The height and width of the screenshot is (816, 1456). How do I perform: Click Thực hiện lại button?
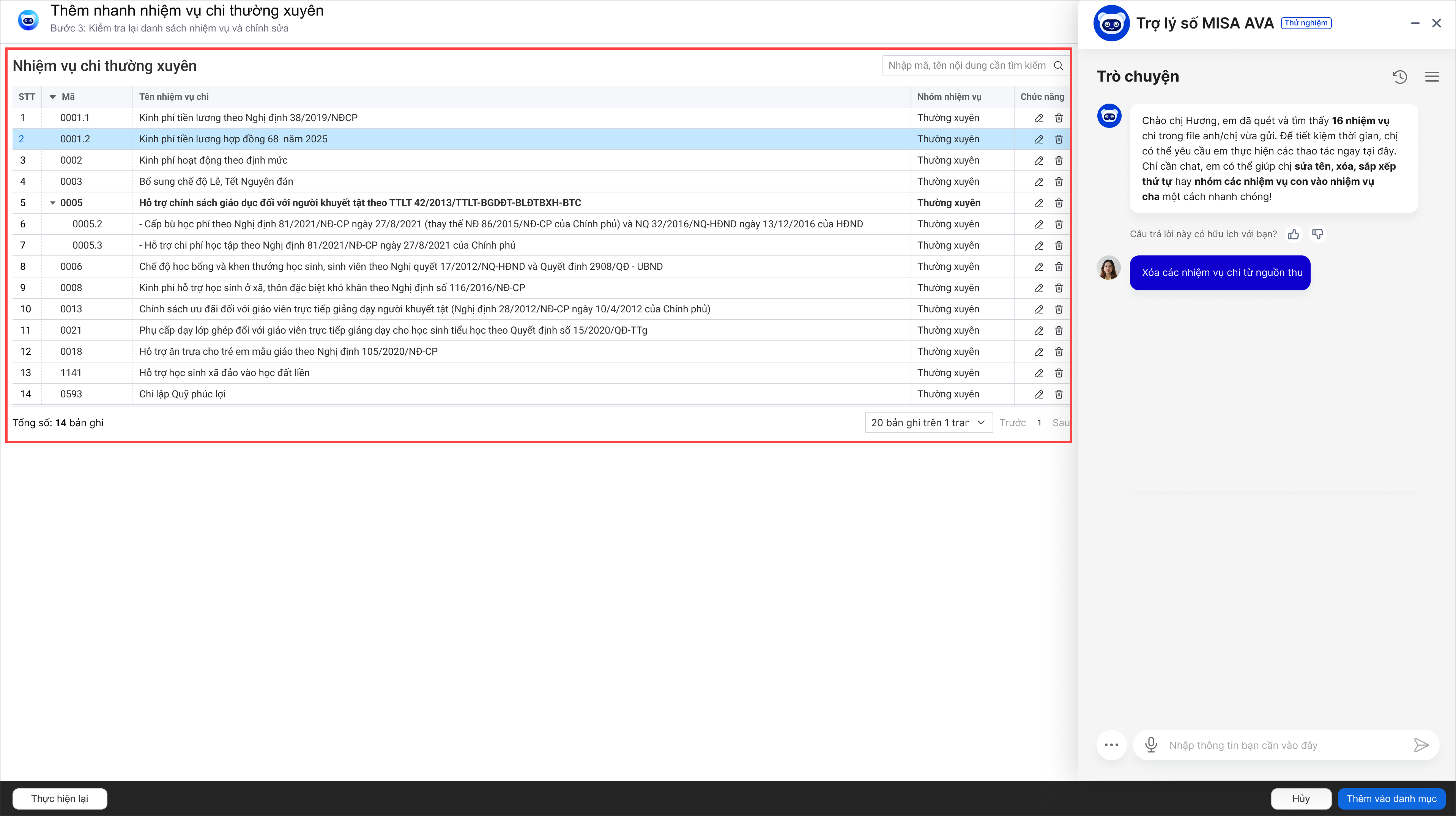(59, 799)
